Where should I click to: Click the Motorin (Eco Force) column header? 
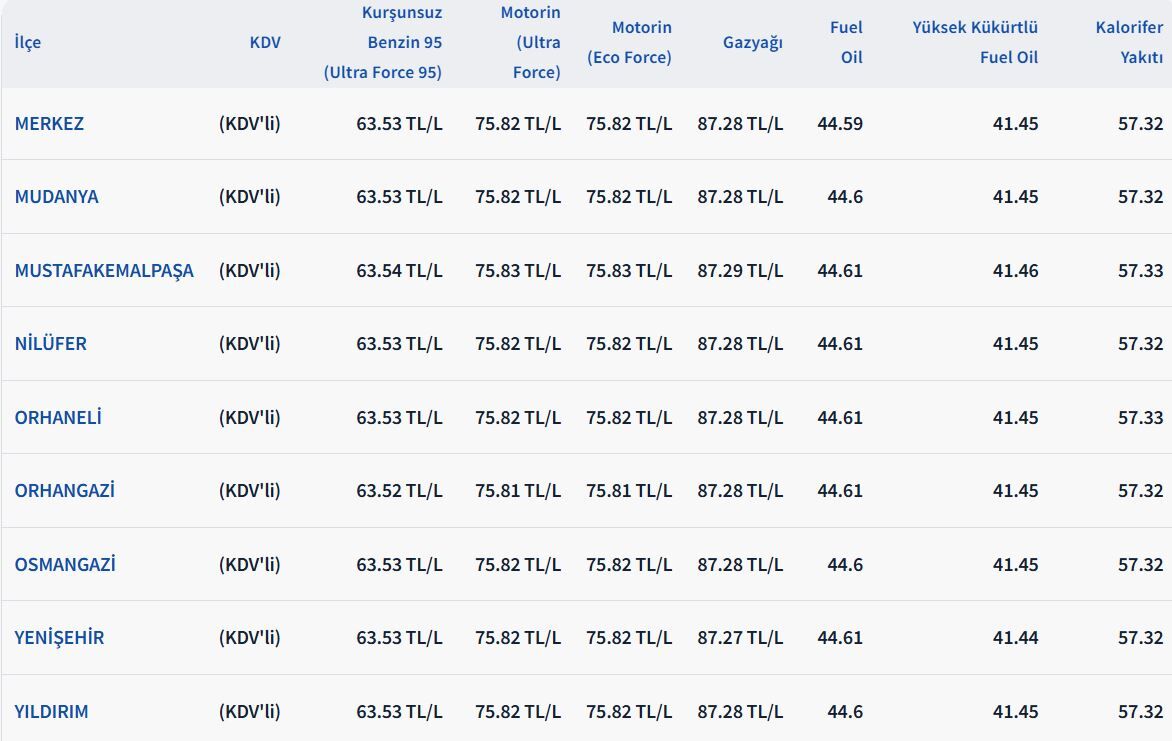[x=629, y=43]
